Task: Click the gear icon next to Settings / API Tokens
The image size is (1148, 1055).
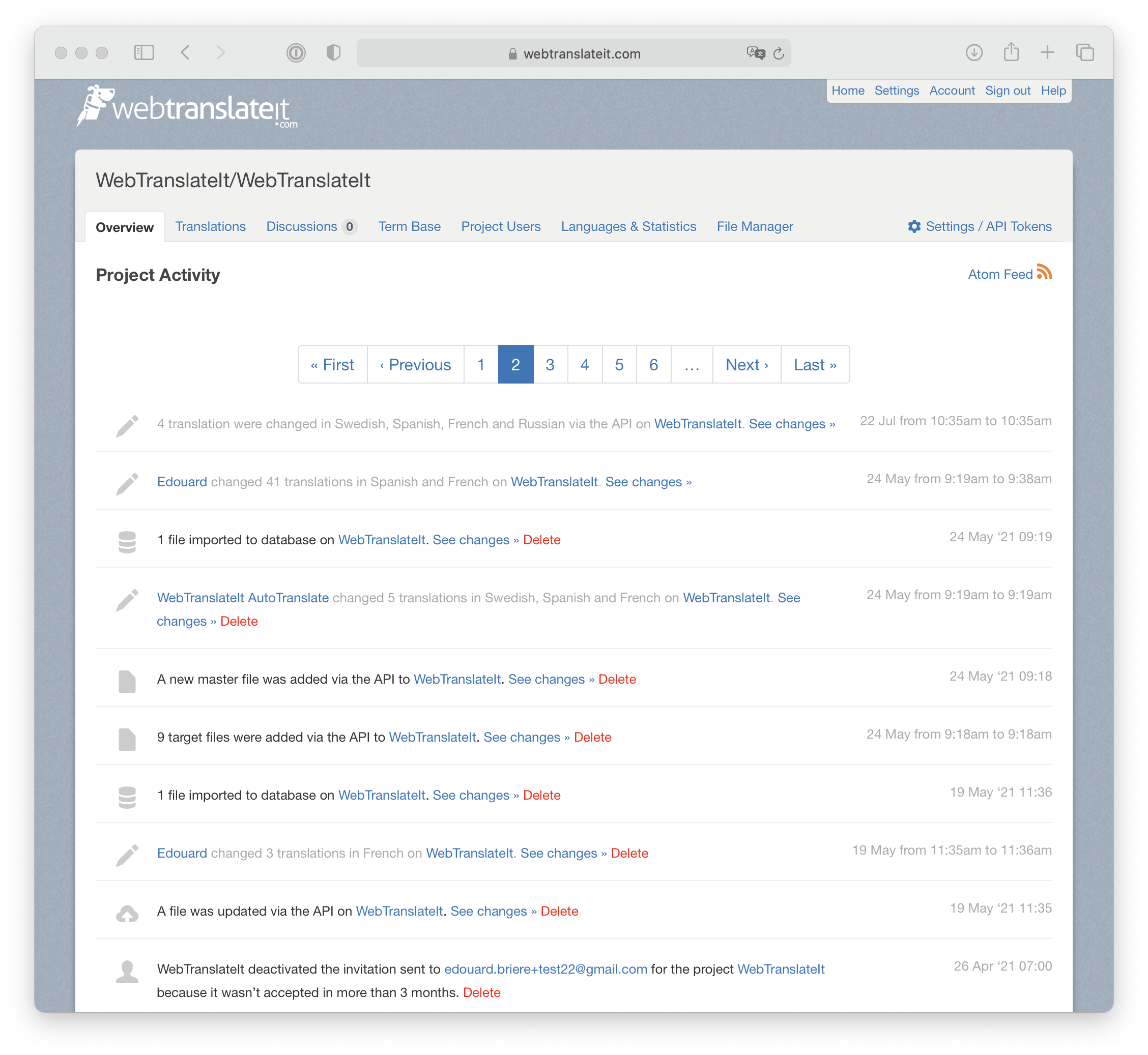Action: tap(914, 227)
